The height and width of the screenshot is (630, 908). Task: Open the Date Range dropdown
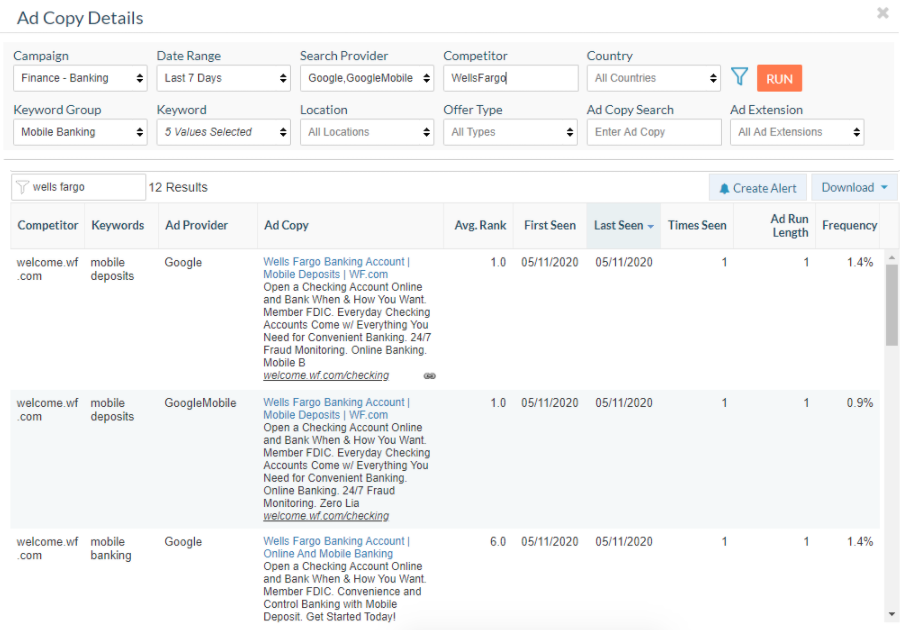(224, 78)
